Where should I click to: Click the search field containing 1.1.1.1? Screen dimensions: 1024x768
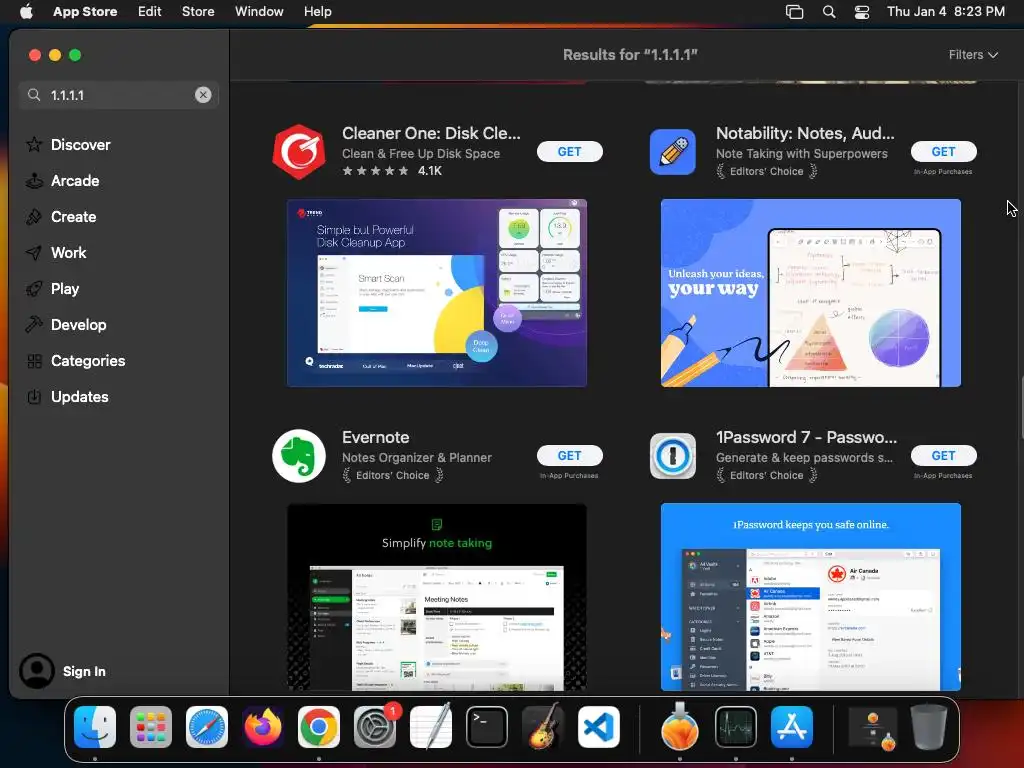point(119,95)
